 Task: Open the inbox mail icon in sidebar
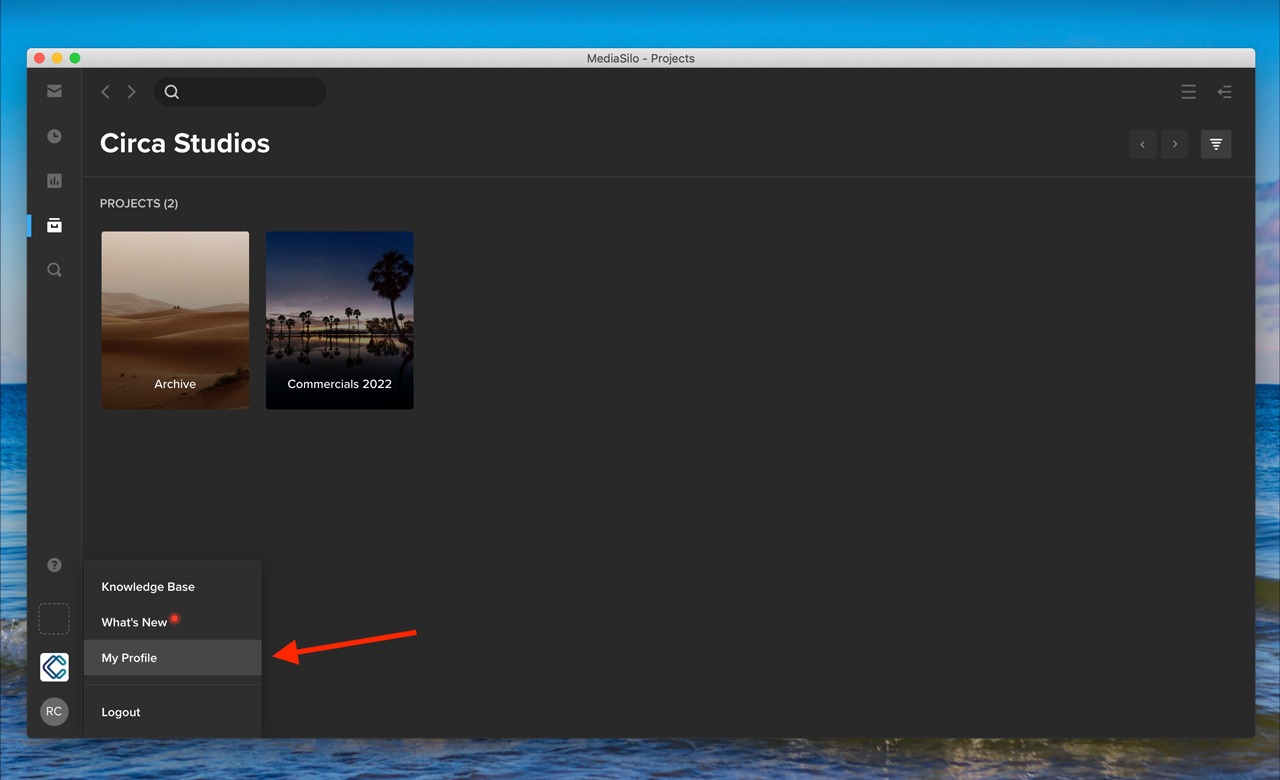[54, 91]
